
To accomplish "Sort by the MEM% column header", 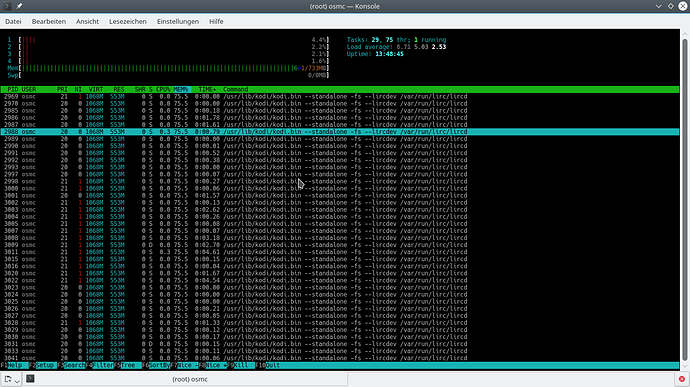I will [181, 89].
